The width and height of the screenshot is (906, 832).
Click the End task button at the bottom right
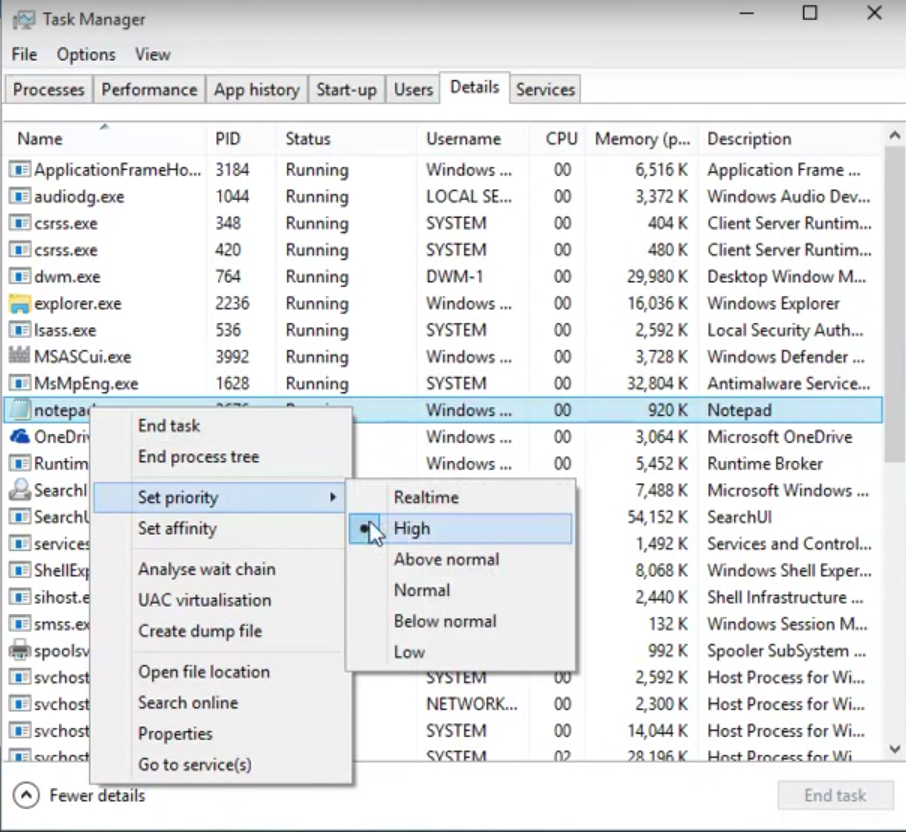[835, 796]
